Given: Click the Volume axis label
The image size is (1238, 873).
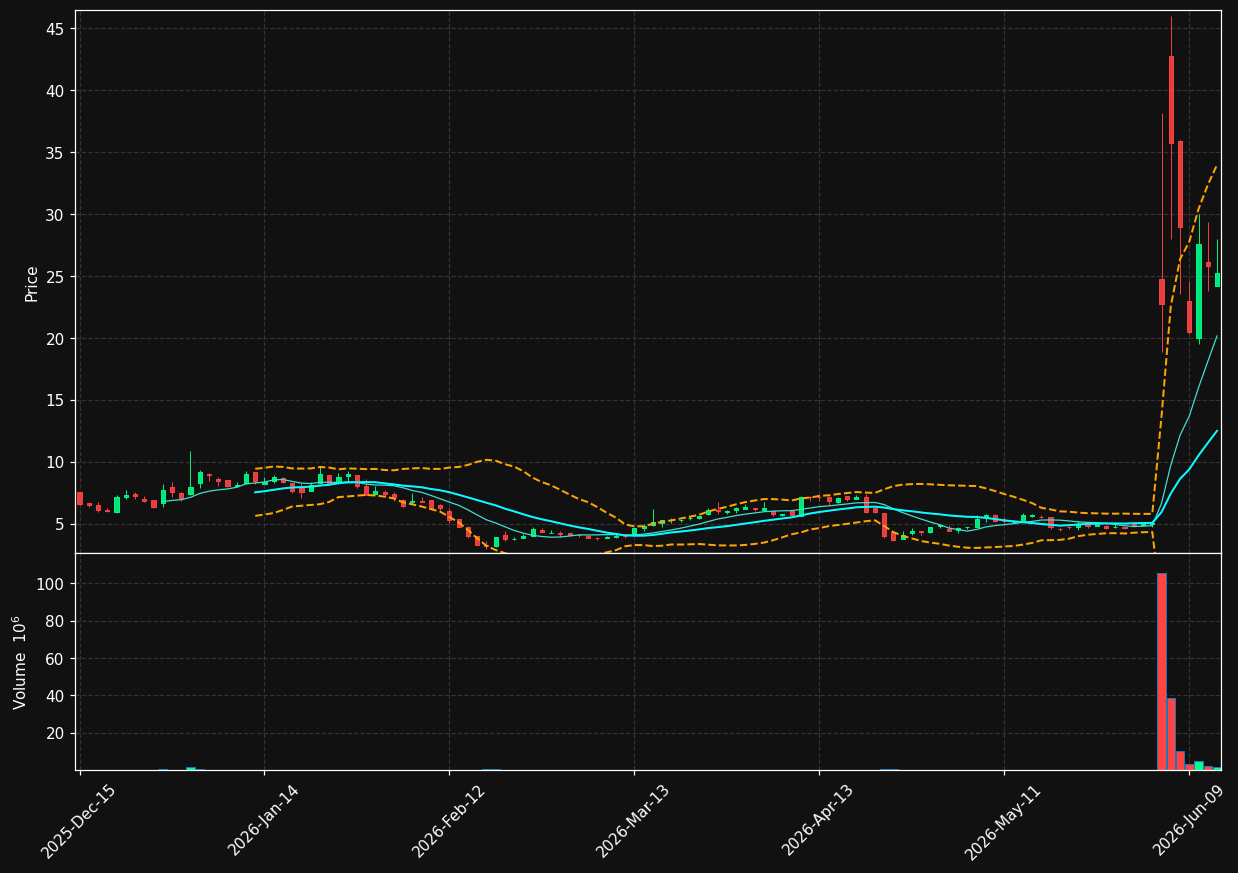Looking at the screenshot, I should [20, 662].
